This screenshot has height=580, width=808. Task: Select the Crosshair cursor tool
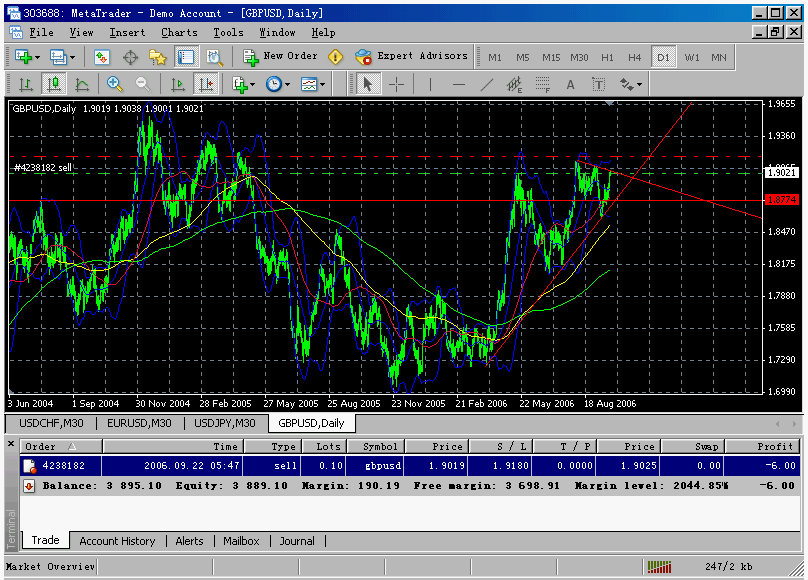click(396, 85)
